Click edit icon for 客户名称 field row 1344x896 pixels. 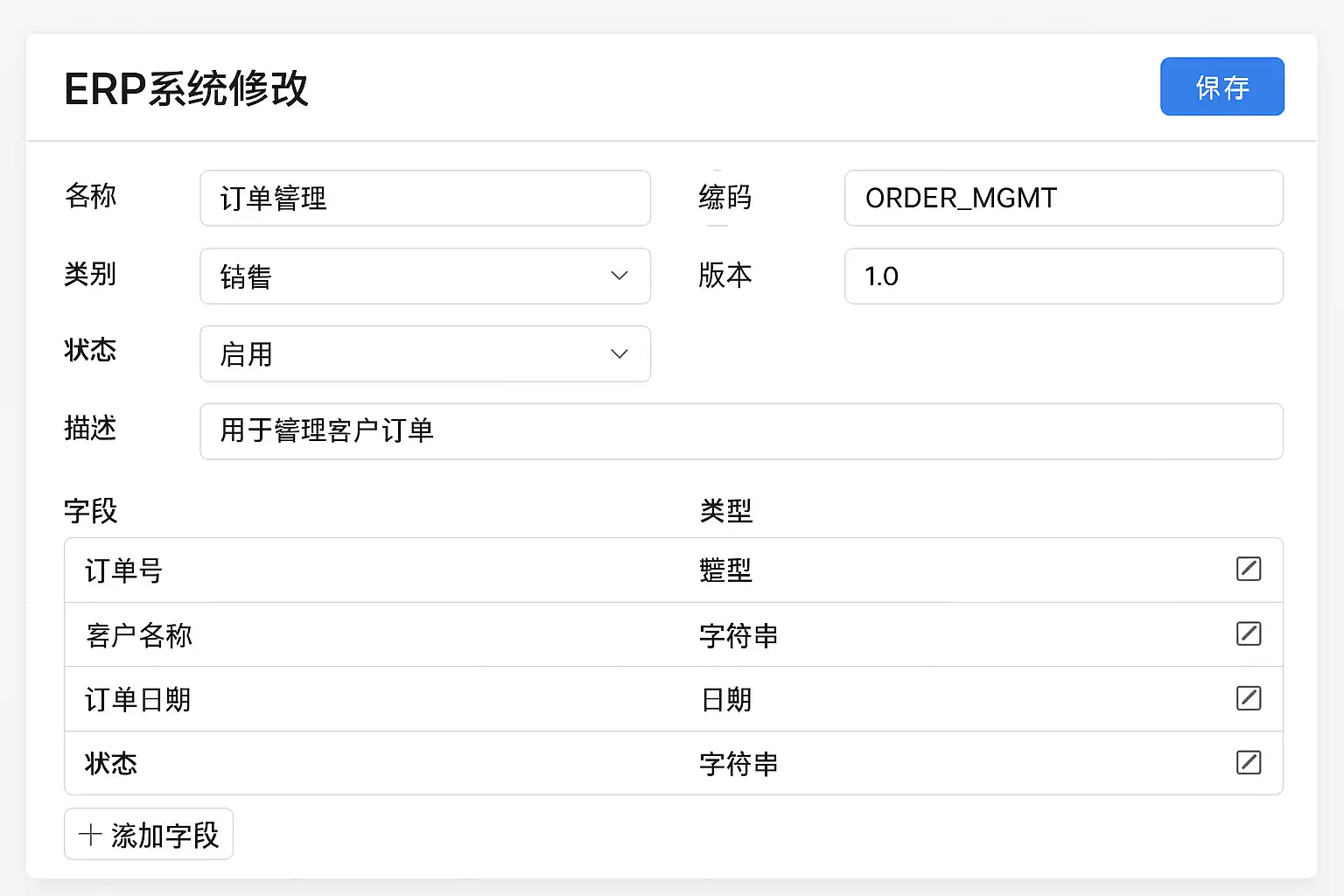tap(1249, 633)
